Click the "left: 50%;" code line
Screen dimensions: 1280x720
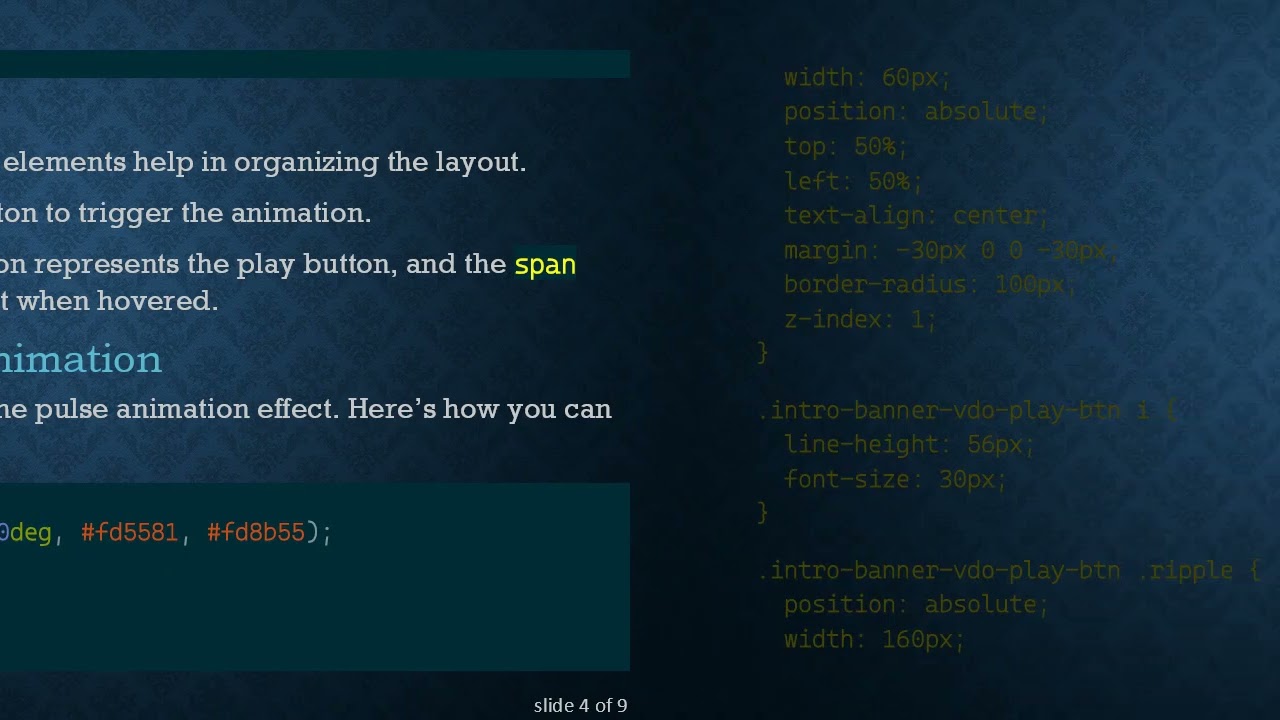(852, 181)
